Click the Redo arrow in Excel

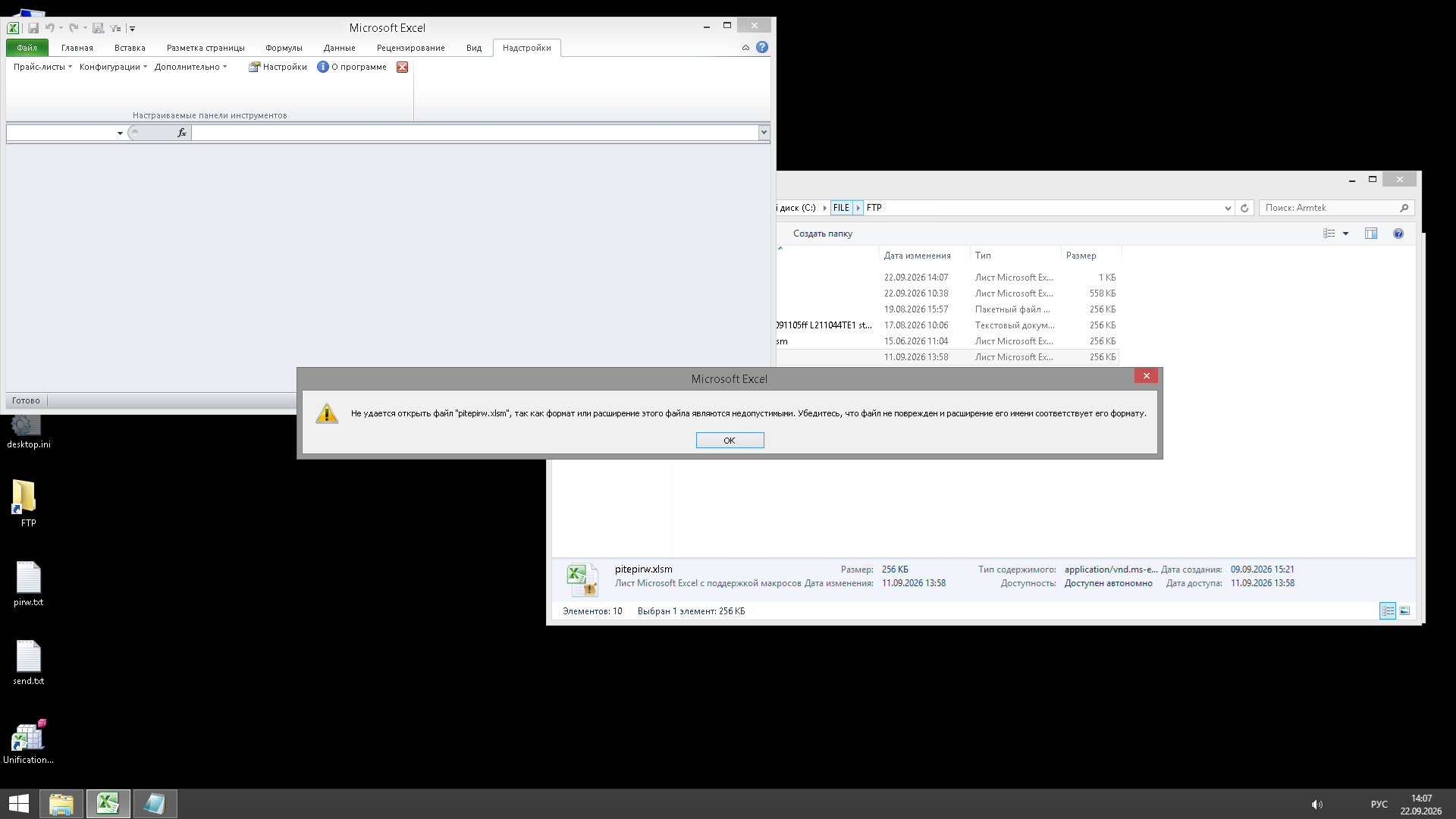[74, 28]
